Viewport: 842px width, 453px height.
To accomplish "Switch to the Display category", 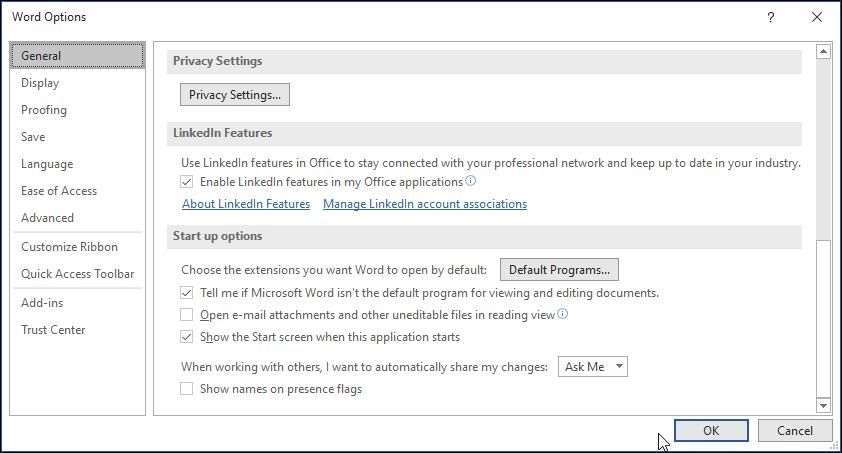I will (x=40, y=83).
